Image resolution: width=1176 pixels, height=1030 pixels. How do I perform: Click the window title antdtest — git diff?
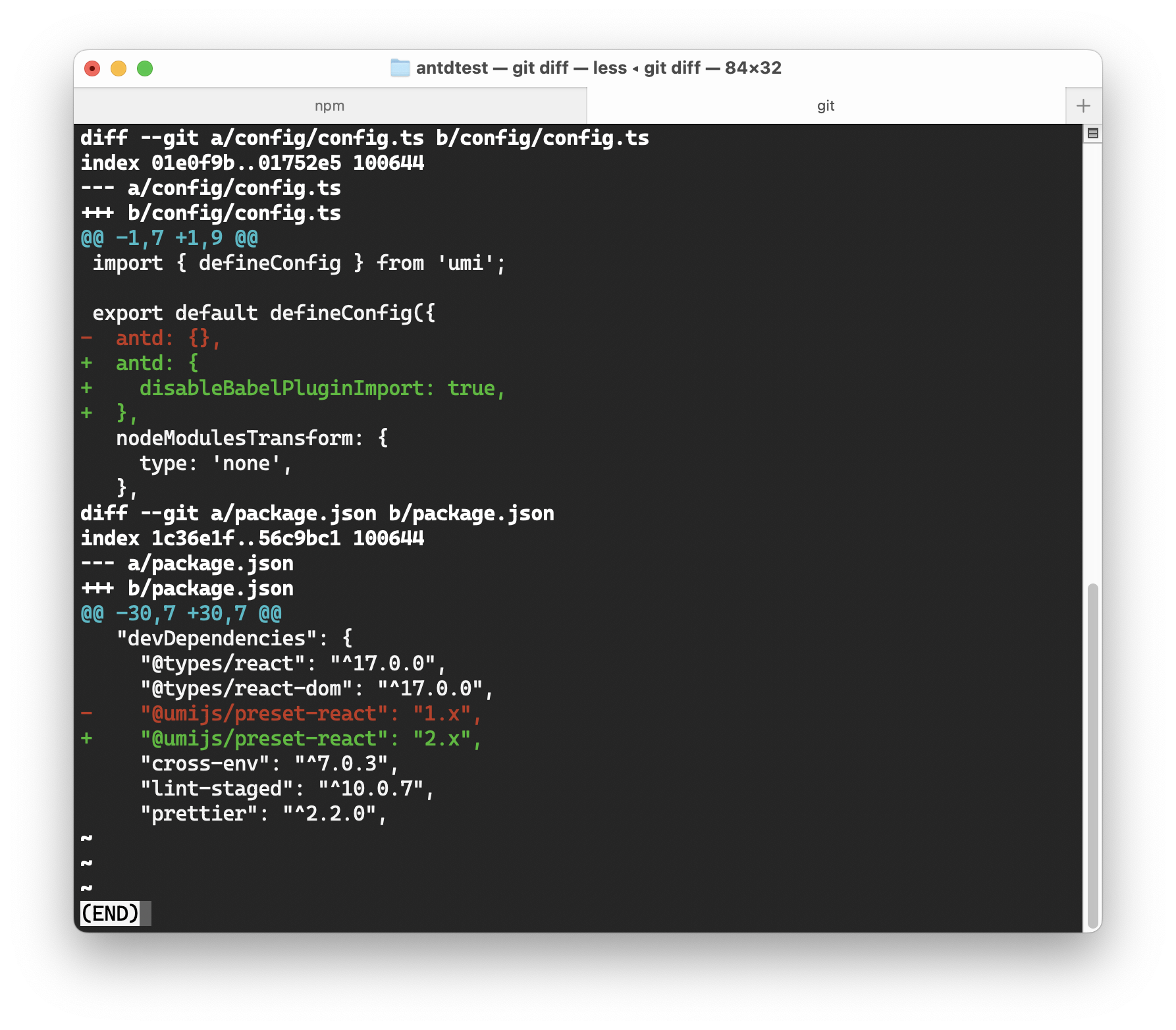pos(586,67)
